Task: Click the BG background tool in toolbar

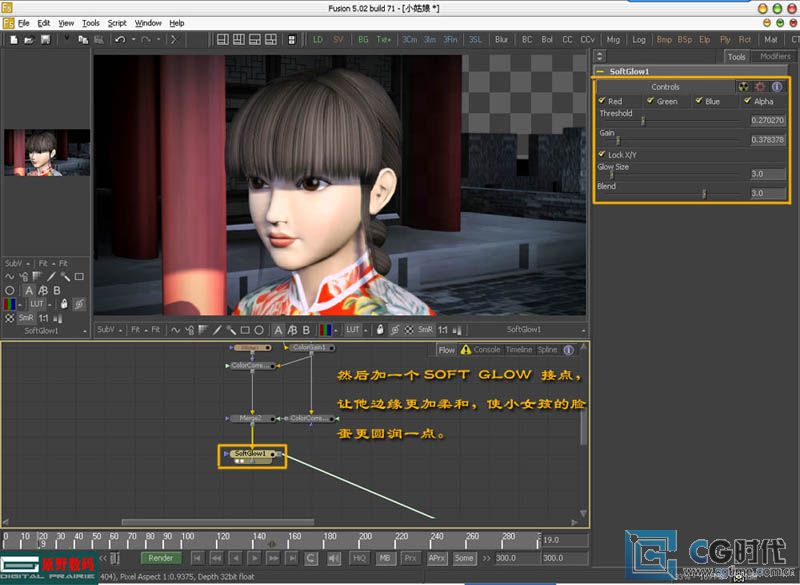Action: click(x=363, y=40)
